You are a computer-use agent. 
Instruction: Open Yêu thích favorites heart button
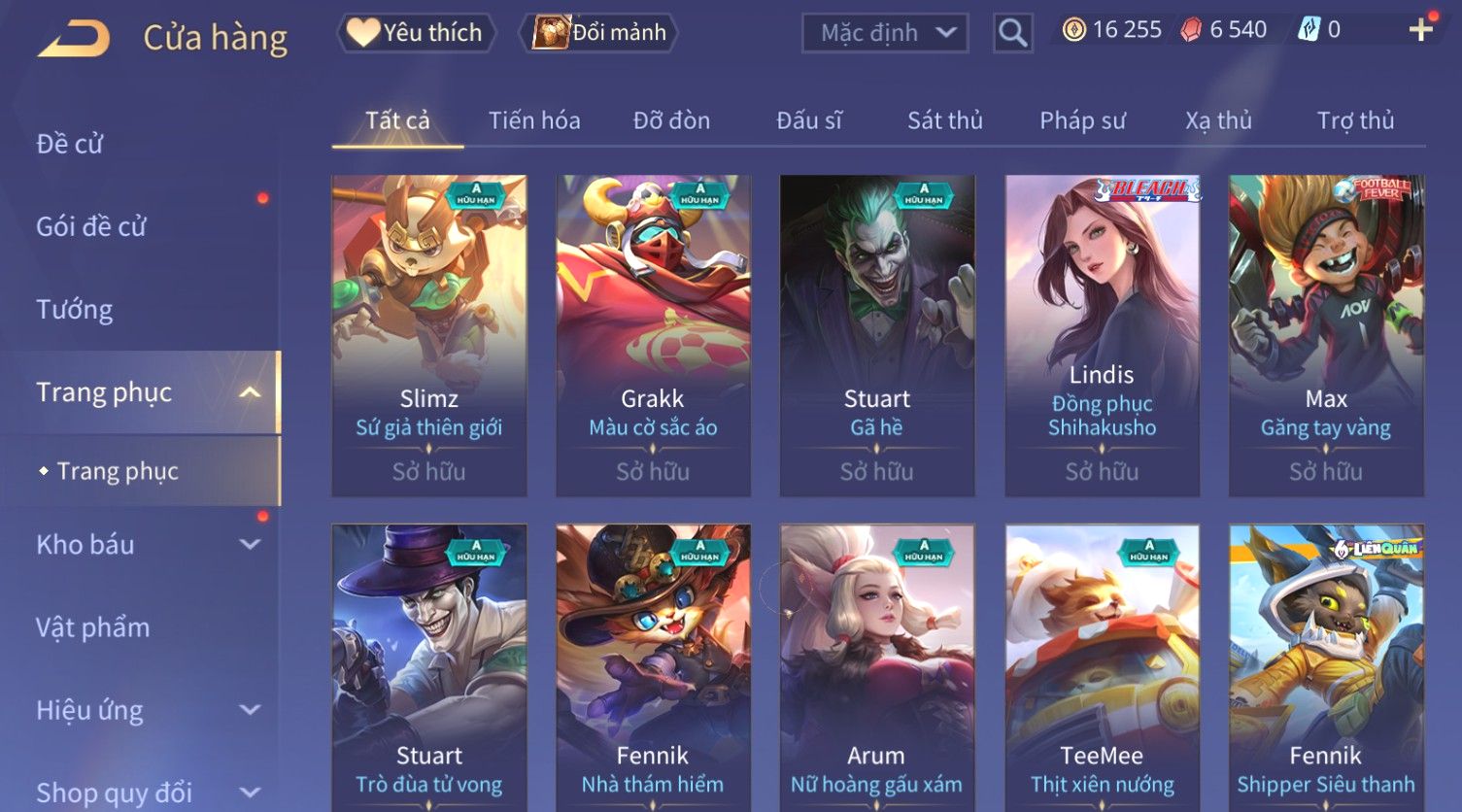point(416,32)
